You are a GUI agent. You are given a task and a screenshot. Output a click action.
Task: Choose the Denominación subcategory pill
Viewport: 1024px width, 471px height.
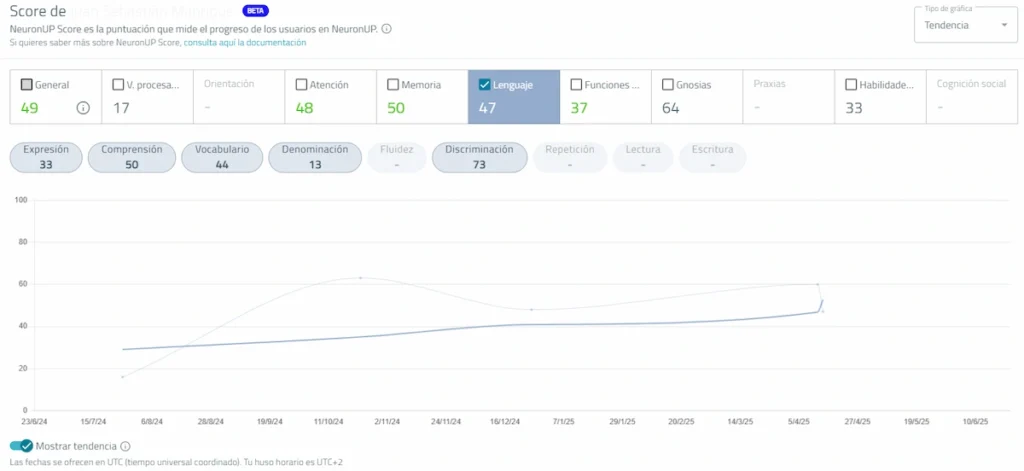[x=315, y=157]
